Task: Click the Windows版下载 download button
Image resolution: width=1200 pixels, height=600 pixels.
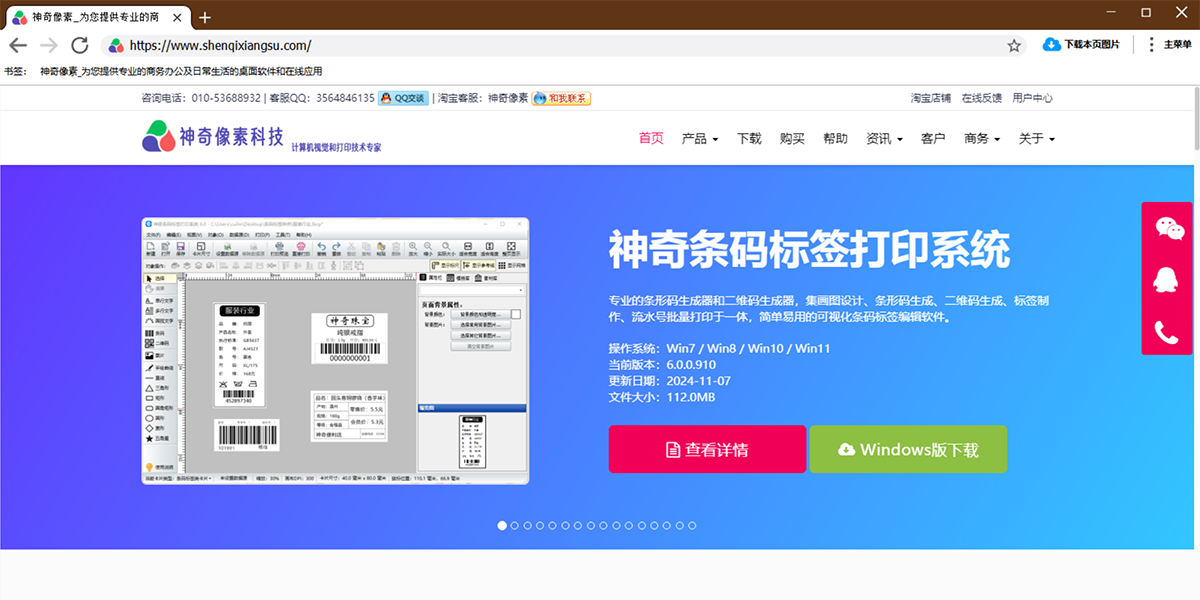Action: 908,449
